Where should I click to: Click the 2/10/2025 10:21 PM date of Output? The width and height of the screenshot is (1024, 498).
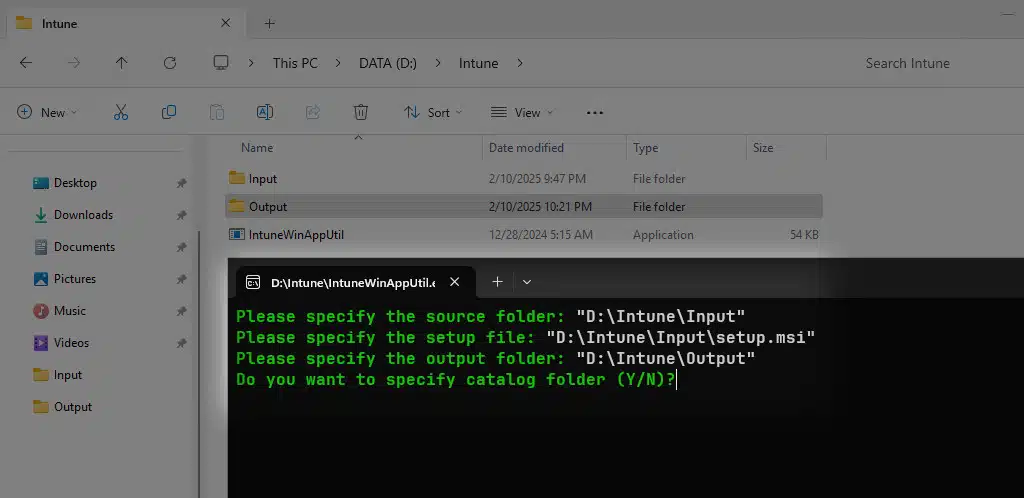(540, 207)
